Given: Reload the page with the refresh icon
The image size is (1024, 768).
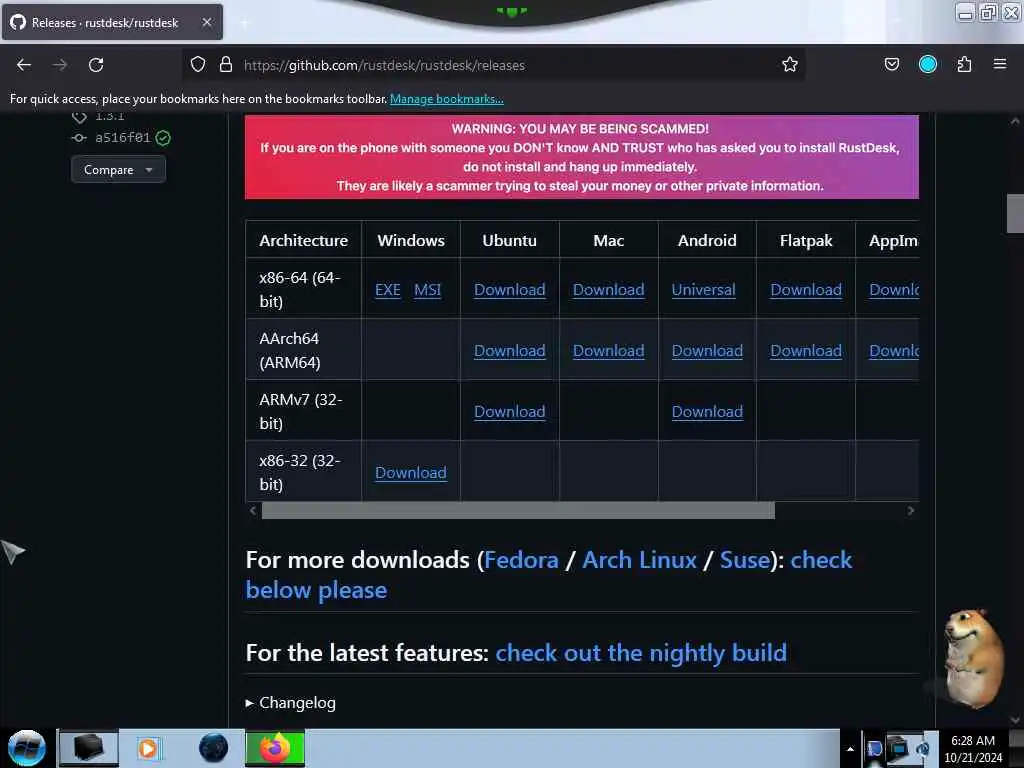Looking at the screenshot, I should 96,65.
